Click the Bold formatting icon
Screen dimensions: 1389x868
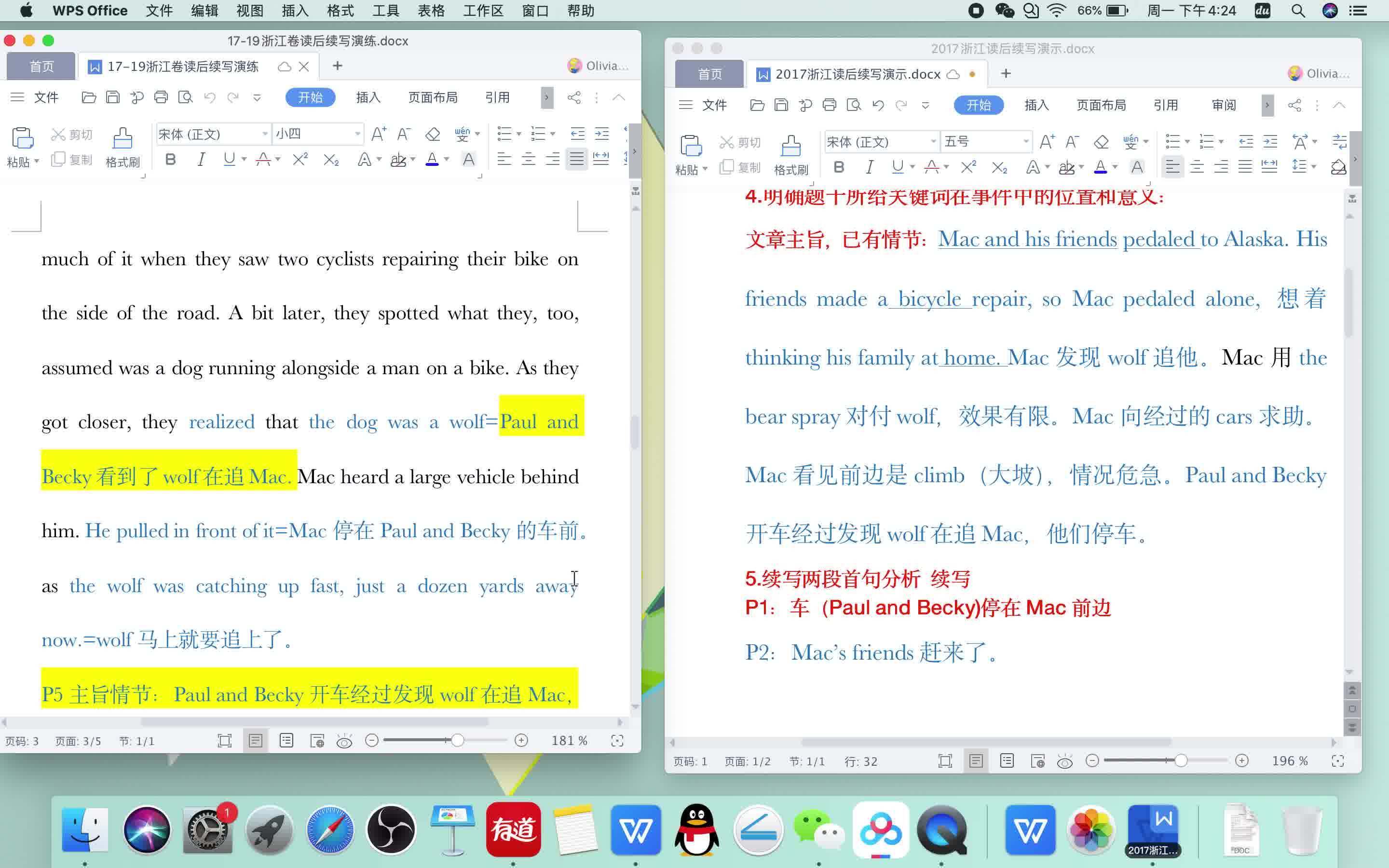[x=169, y=161]
